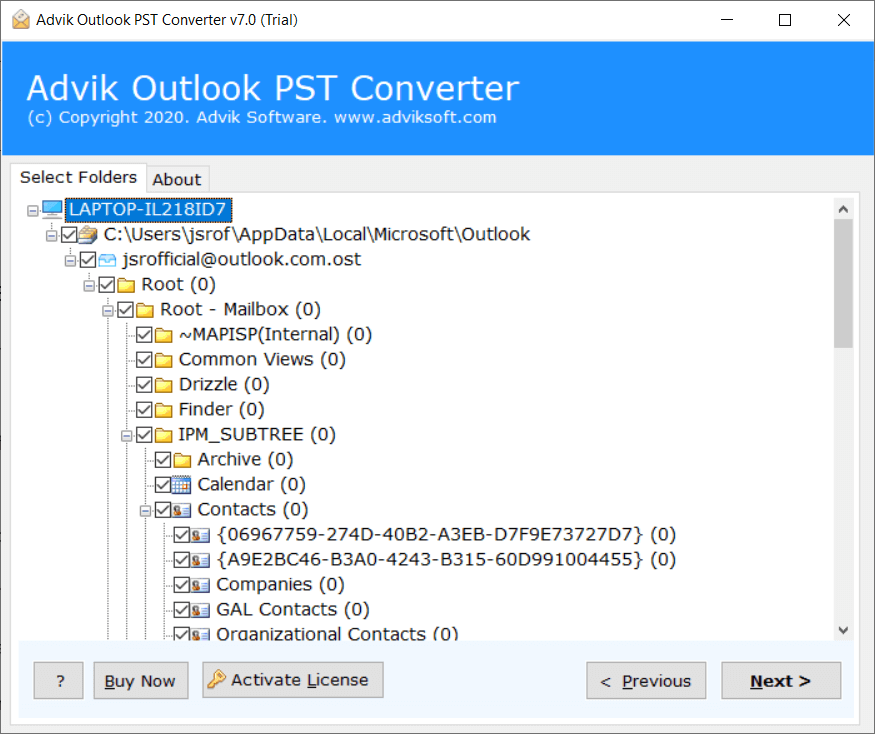Switch to the About tab

[x=177, y=179]
